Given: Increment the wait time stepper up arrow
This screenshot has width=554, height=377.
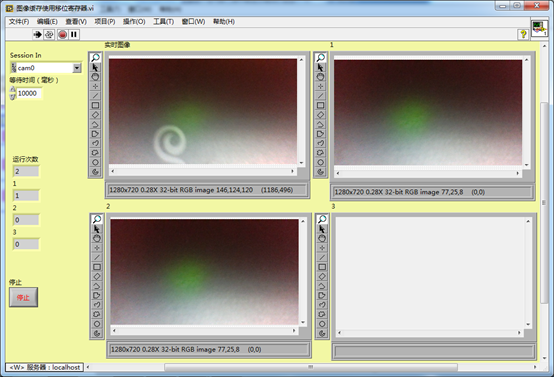Looking at the screenshot, I should tap(13, 89).
